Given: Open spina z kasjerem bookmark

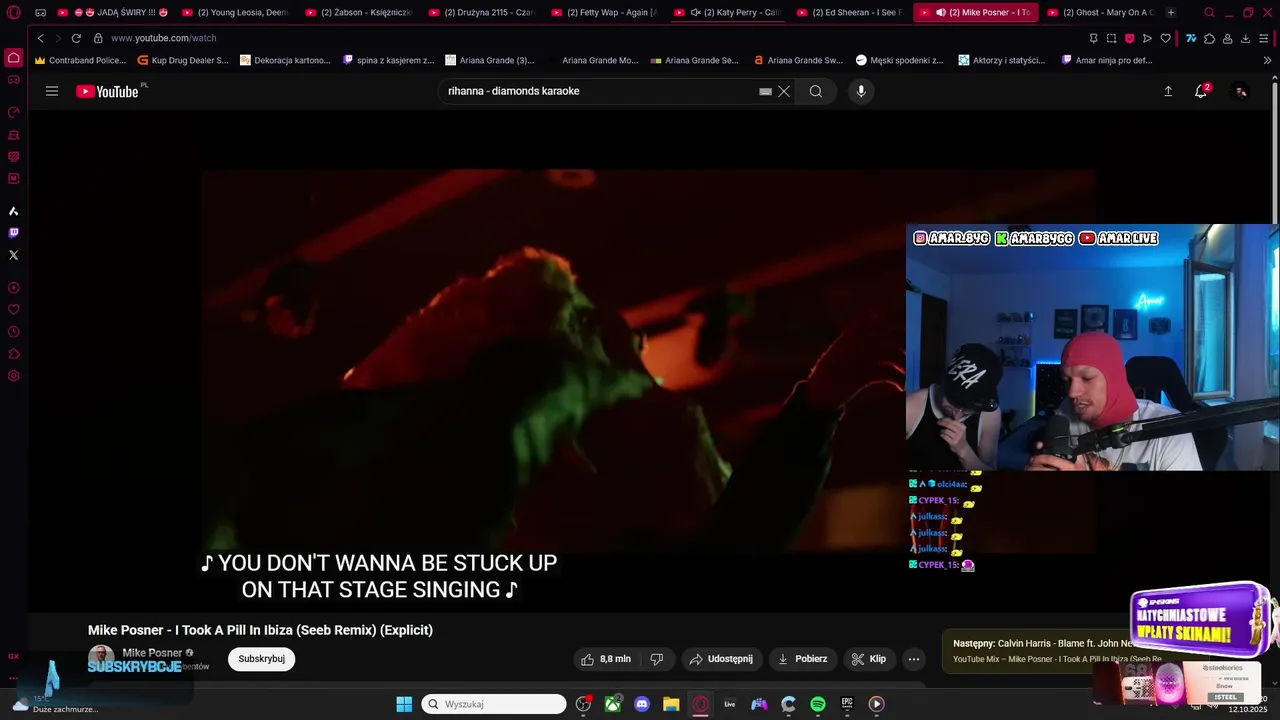Looking at the screenshot, I should (x=388, y=60).
